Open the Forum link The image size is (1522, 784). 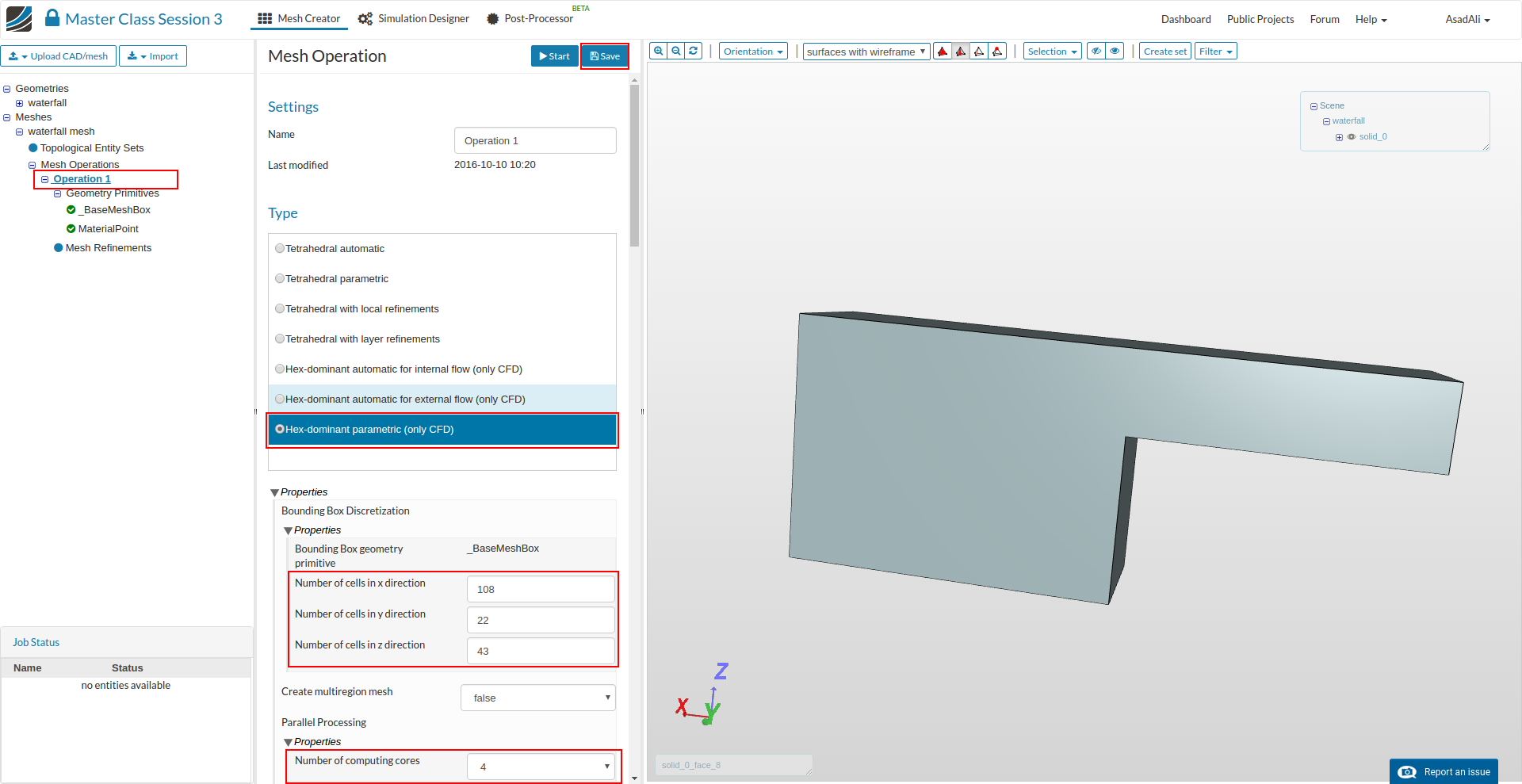[x=1325, y=19]
